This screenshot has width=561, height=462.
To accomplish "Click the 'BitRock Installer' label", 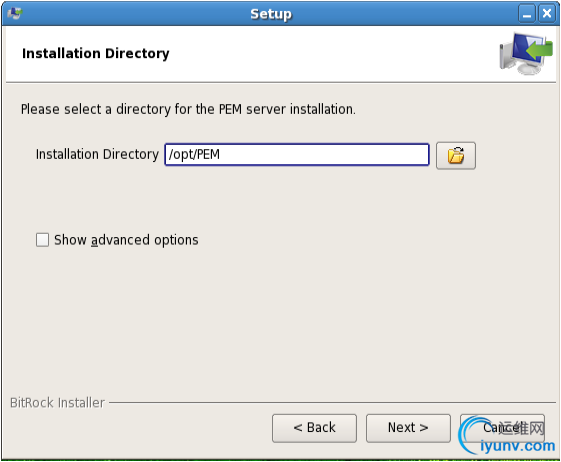I will [x=57, y=403].
